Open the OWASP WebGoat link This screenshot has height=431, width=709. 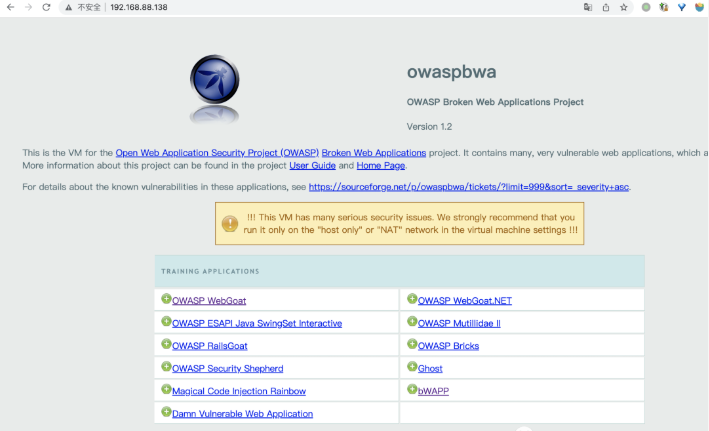coord(209,301)
